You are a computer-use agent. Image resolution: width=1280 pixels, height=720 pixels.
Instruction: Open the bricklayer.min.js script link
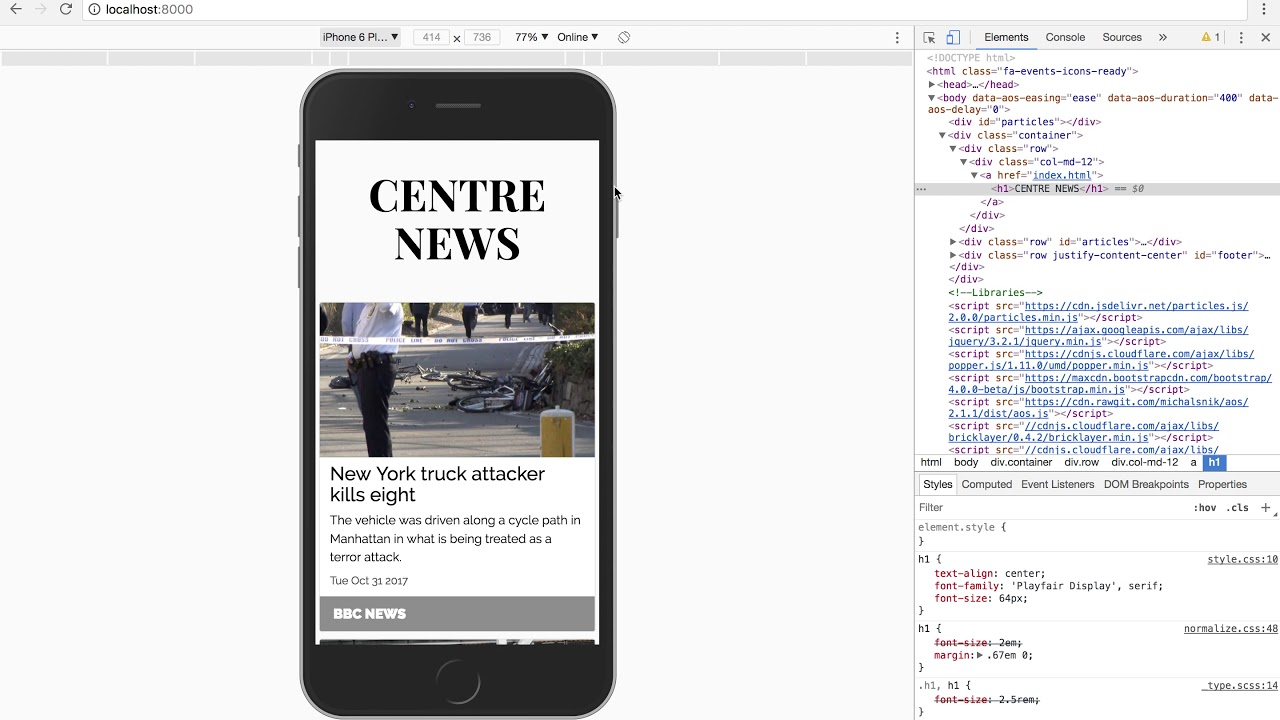point(1083,432)
